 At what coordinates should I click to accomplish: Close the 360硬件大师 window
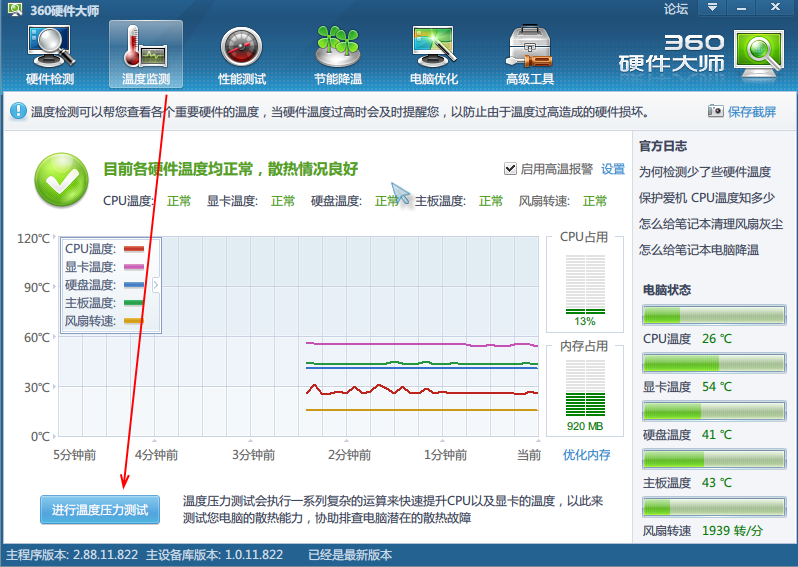click(775, 7)
